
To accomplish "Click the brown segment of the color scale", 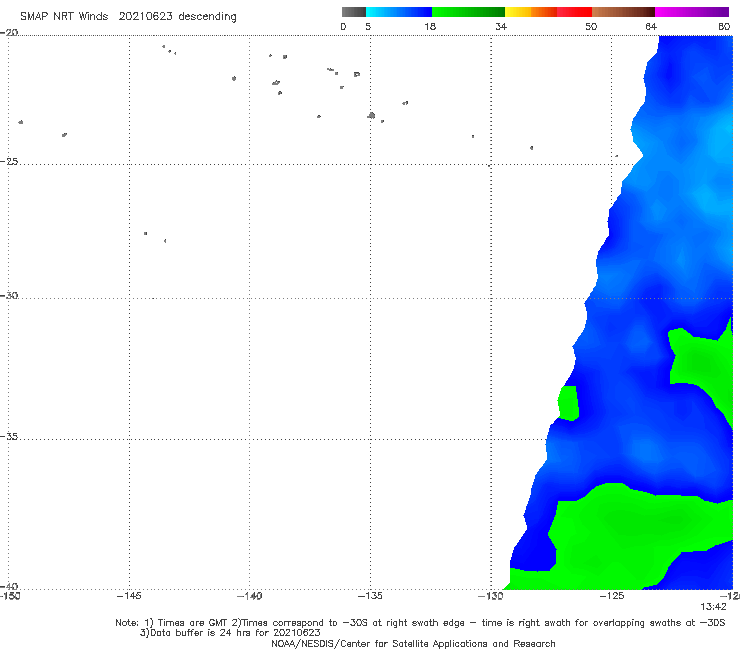I will pyautogui.click(x=623, y=12).
